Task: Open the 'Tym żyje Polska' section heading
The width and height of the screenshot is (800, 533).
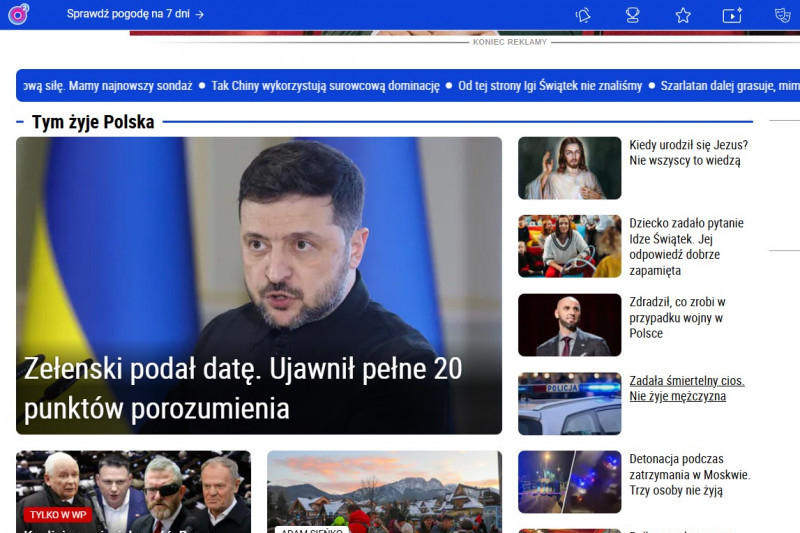Action: 93,122
